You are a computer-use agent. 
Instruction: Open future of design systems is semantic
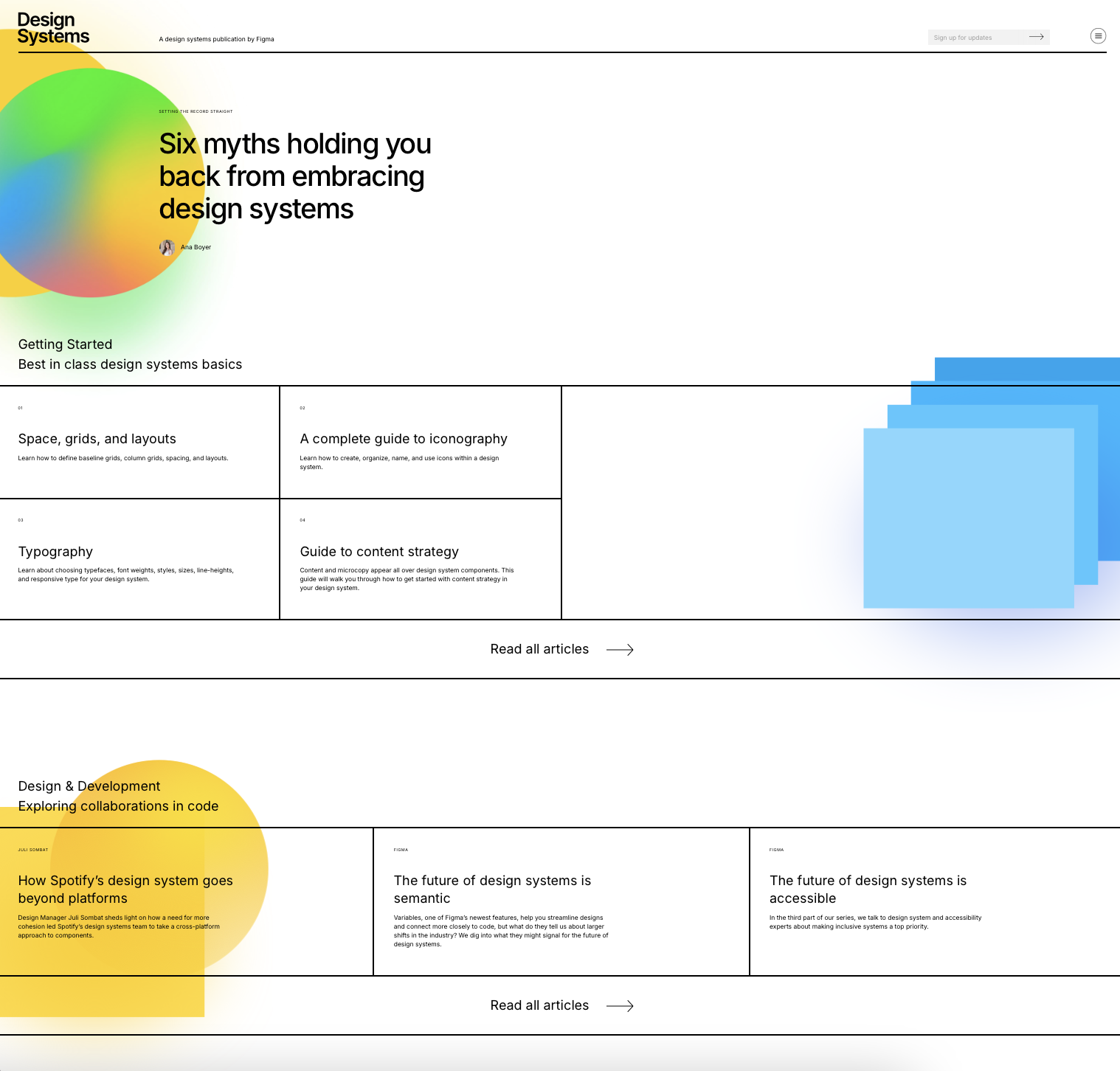click(492, 890)
